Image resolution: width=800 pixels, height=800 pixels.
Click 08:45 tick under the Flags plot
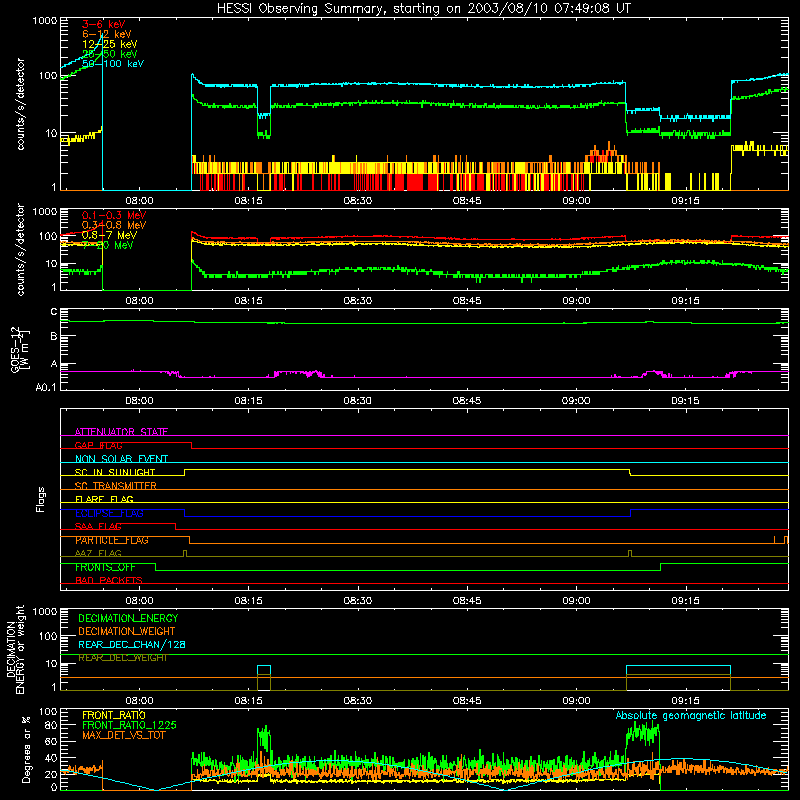(x=467, y=601)
